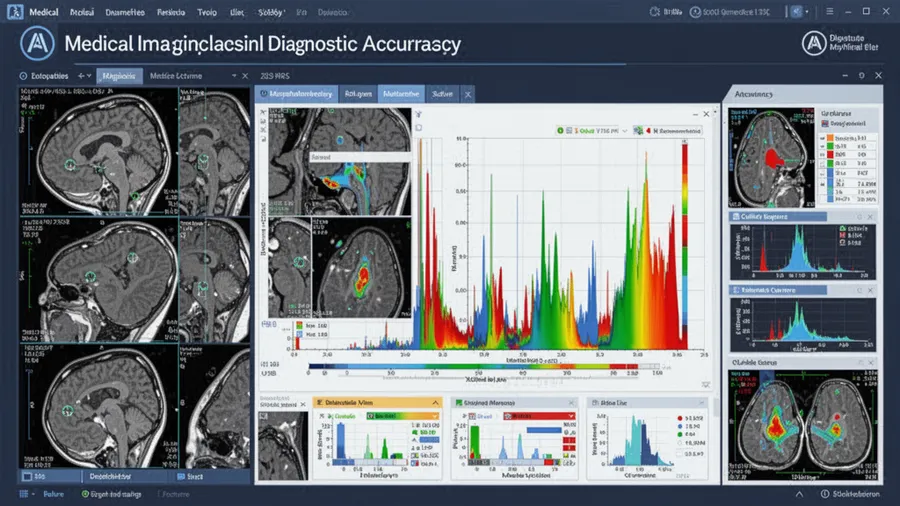This screenshot has height=506, width=900.
Task: Click the filter icon above the chart
Action: (418, 114)
